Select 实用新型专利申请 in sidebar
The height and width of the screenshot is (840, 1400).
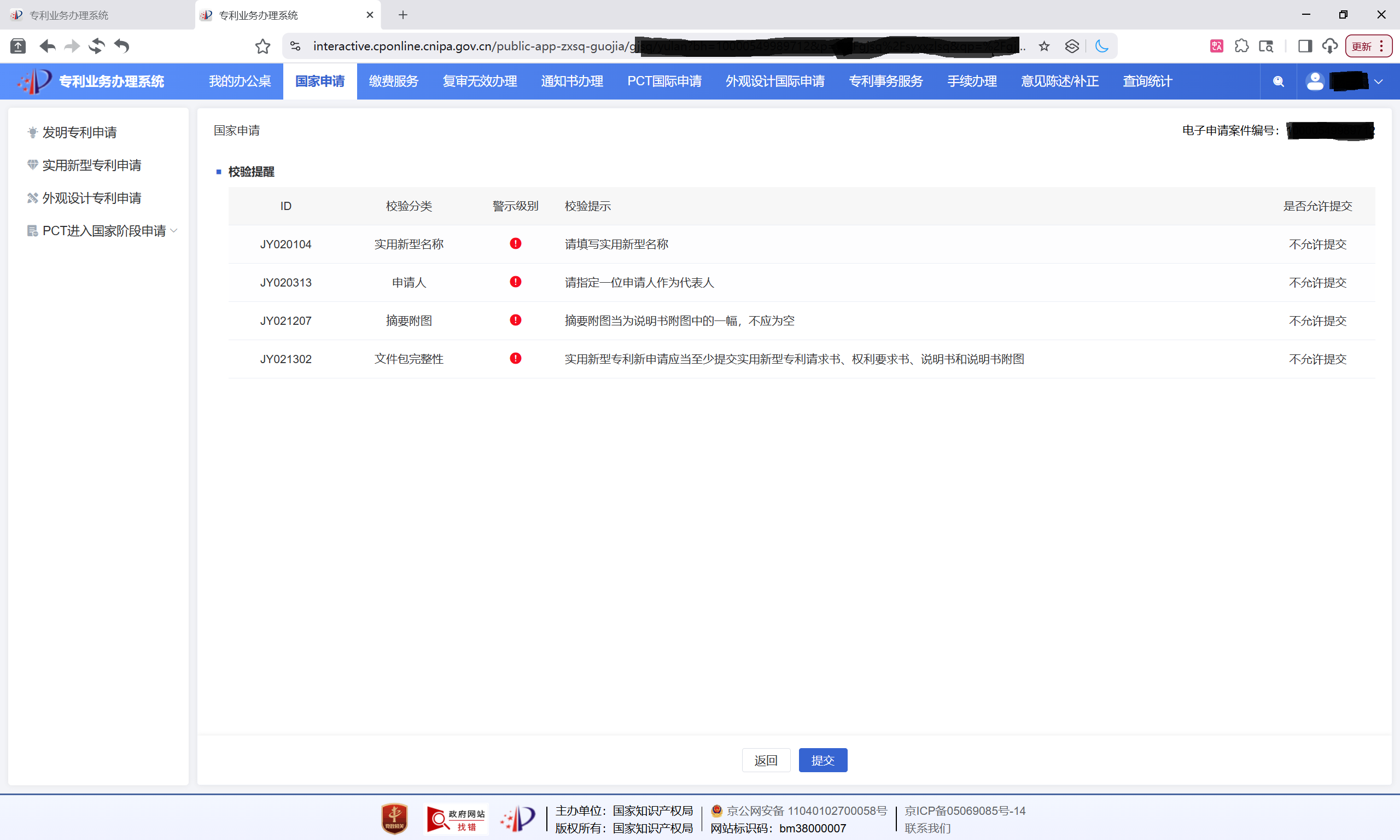pos(92,165)
